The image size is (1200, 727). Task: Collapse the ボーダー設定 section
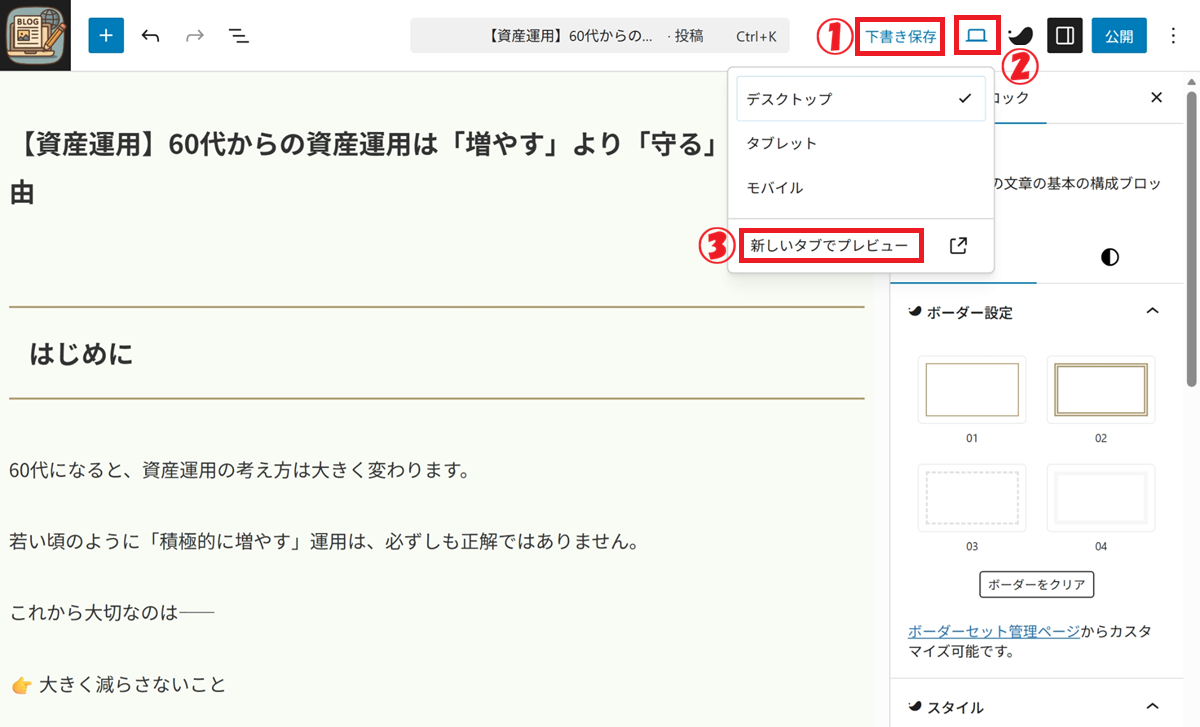coord(1152,312)
